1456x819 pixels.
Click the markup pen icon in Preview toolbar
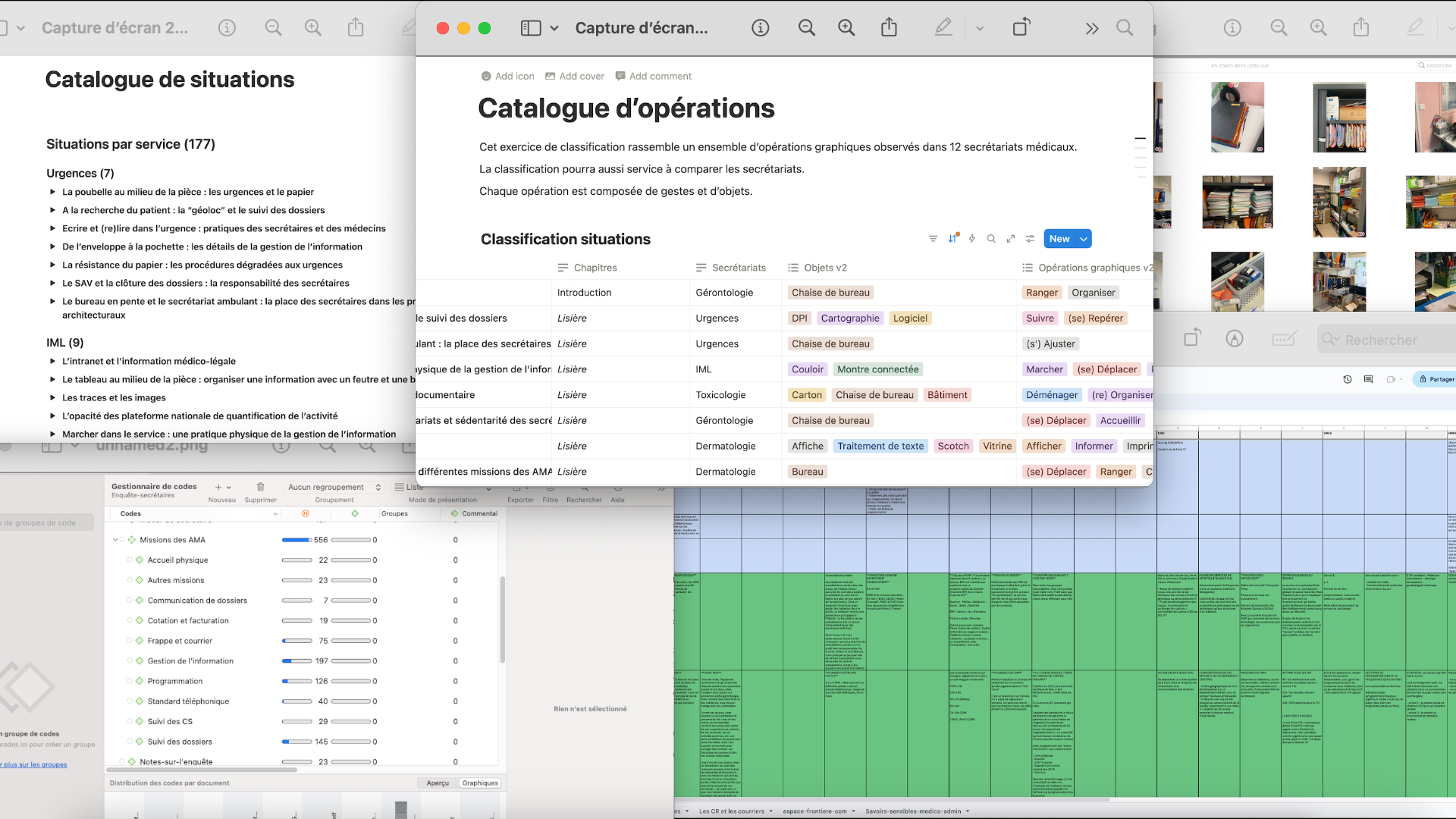[943, 28]
